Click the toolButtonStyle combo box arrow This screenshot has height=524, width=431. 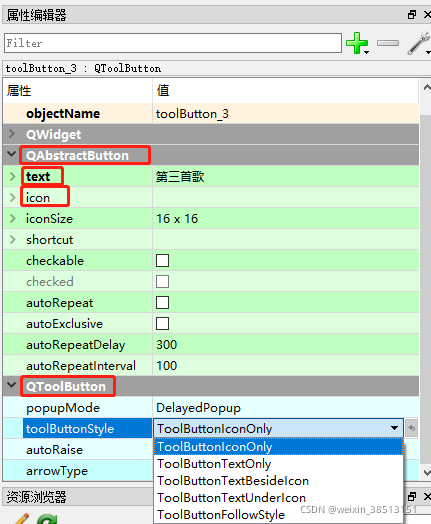(x=395, y=428)
